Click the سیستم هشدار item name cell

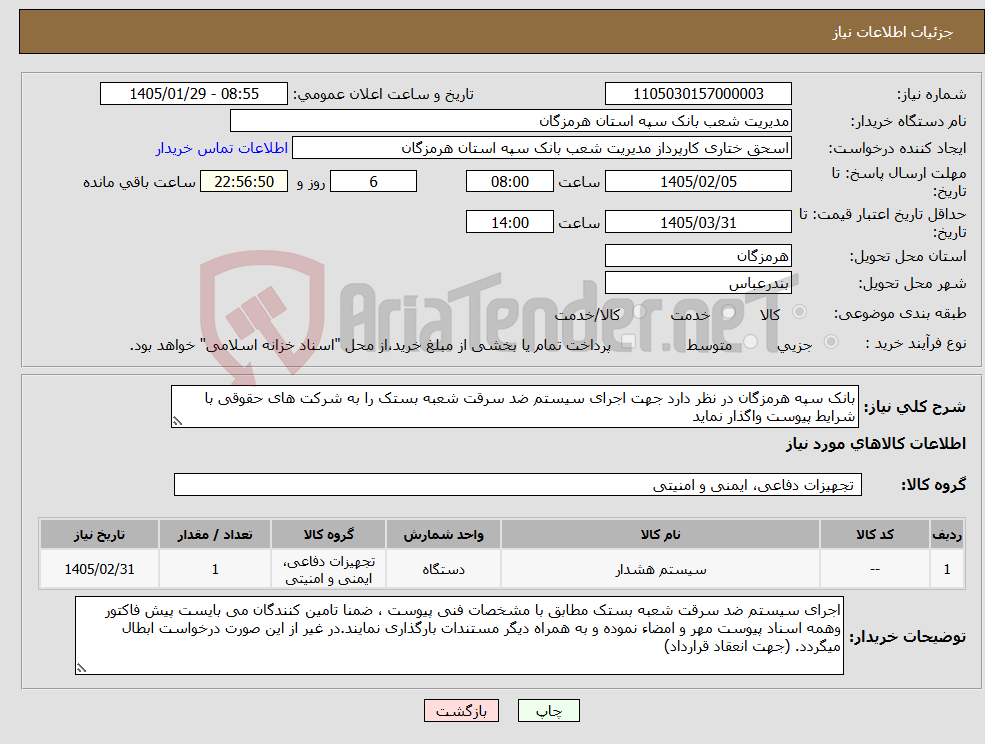point(660,569)
